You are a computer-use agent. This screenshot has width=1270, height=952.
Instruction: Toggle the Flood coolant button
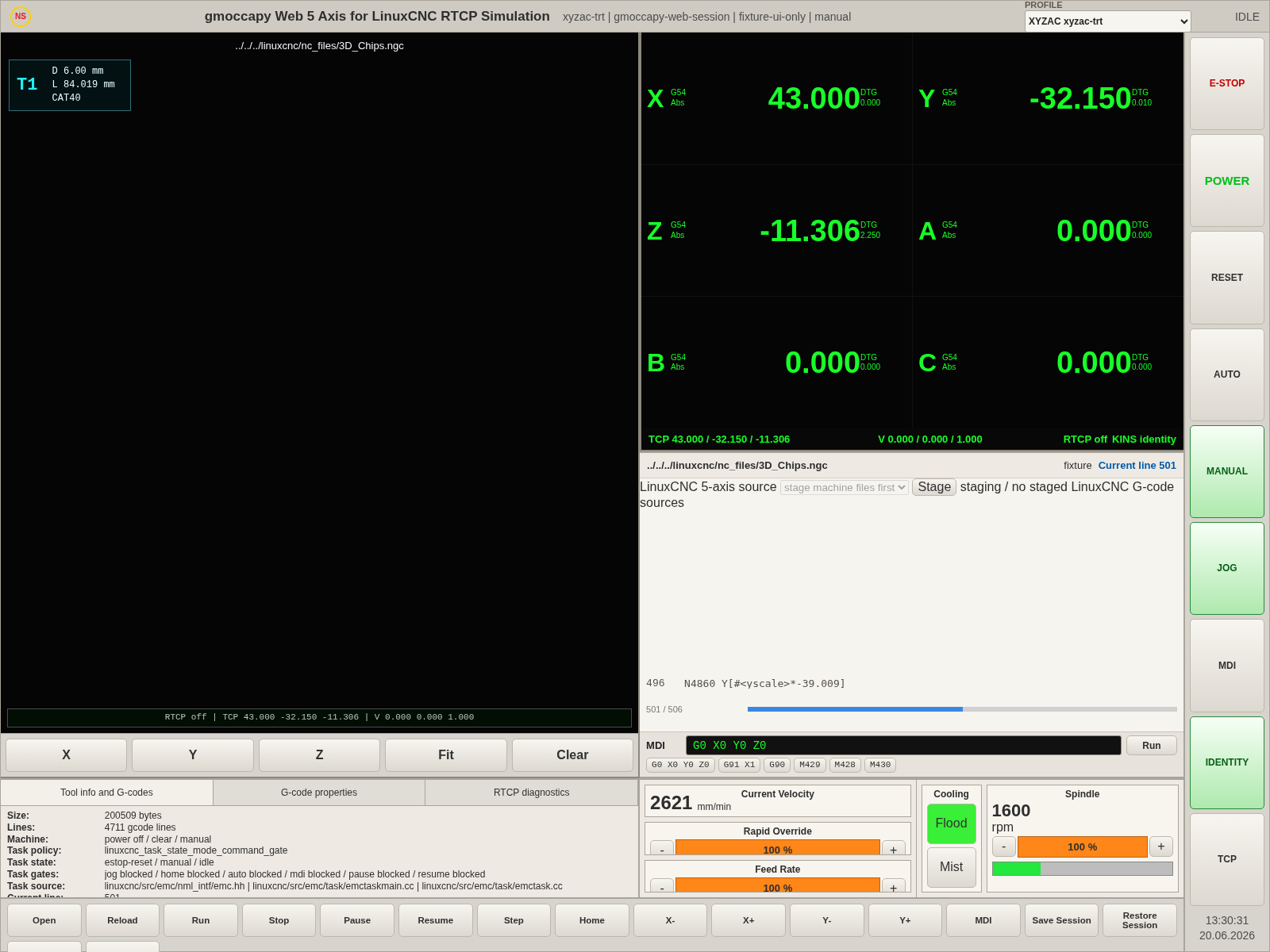pos(951,823)
